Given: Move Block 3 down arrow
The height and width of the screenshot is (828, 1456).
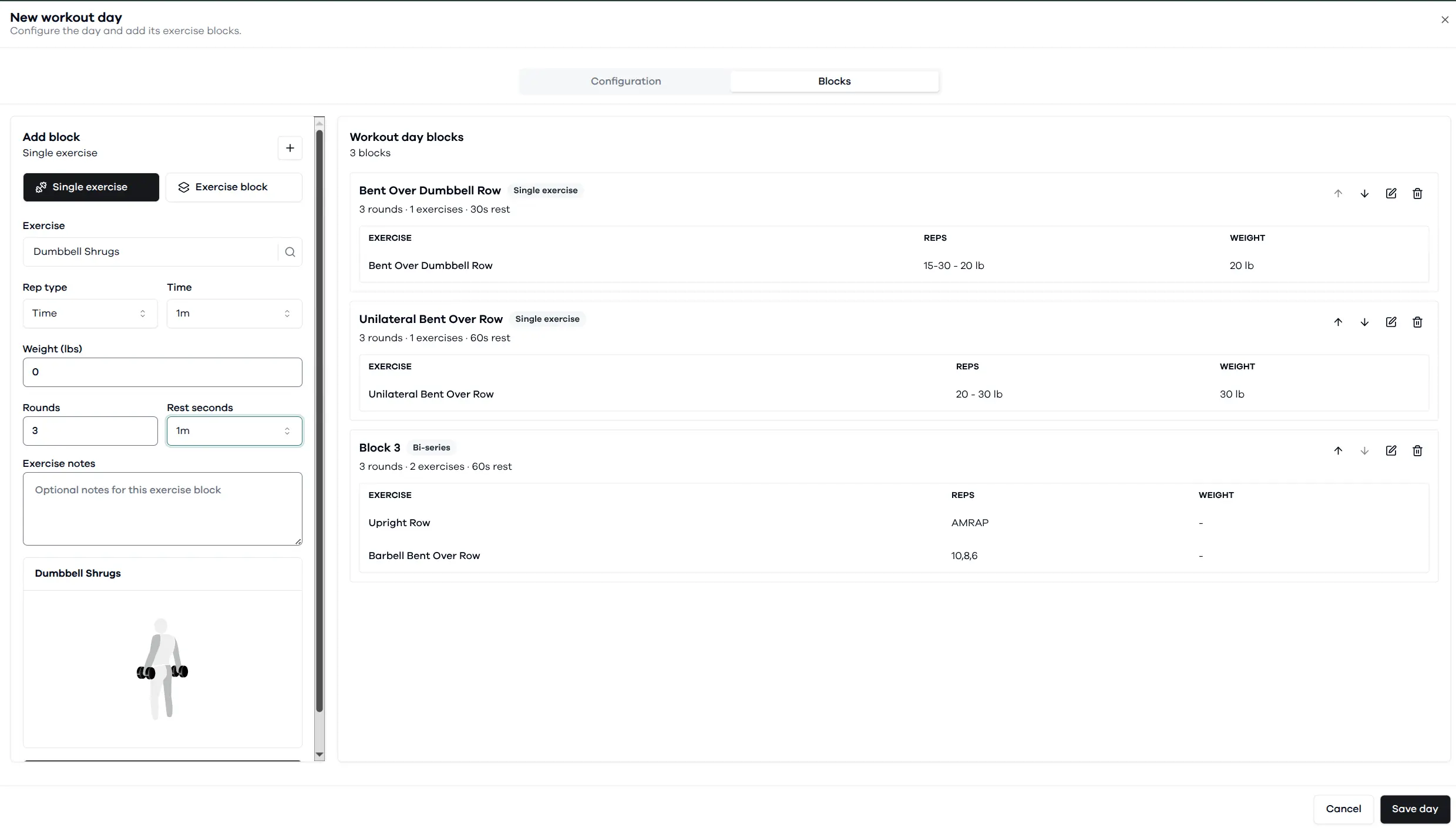Looking at the screenshot, I should [x=1364, y=450].
